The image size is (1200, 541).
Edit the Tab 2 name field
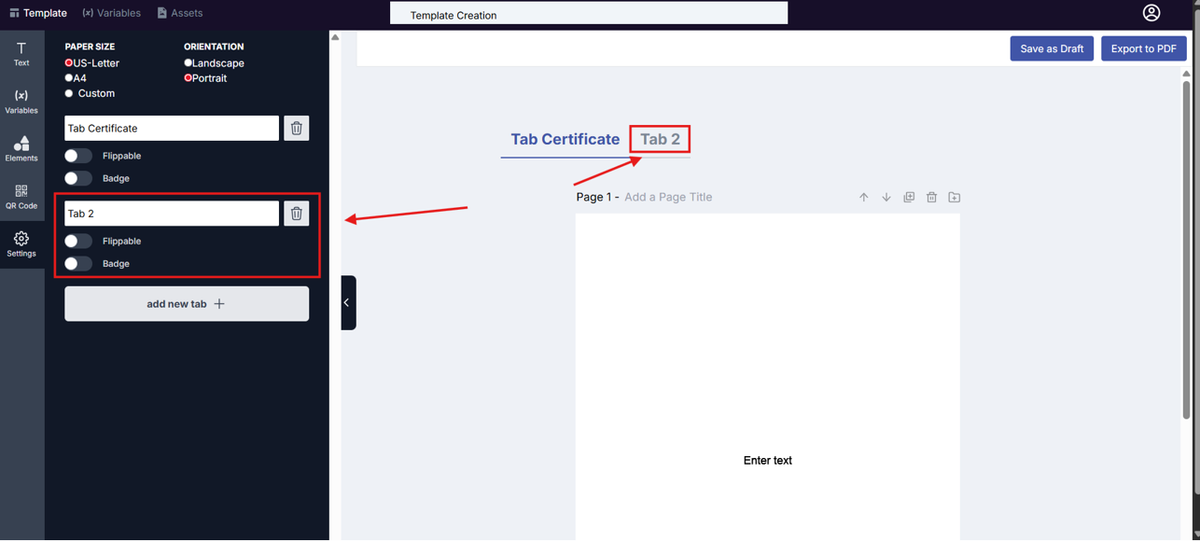click(172, 213)
